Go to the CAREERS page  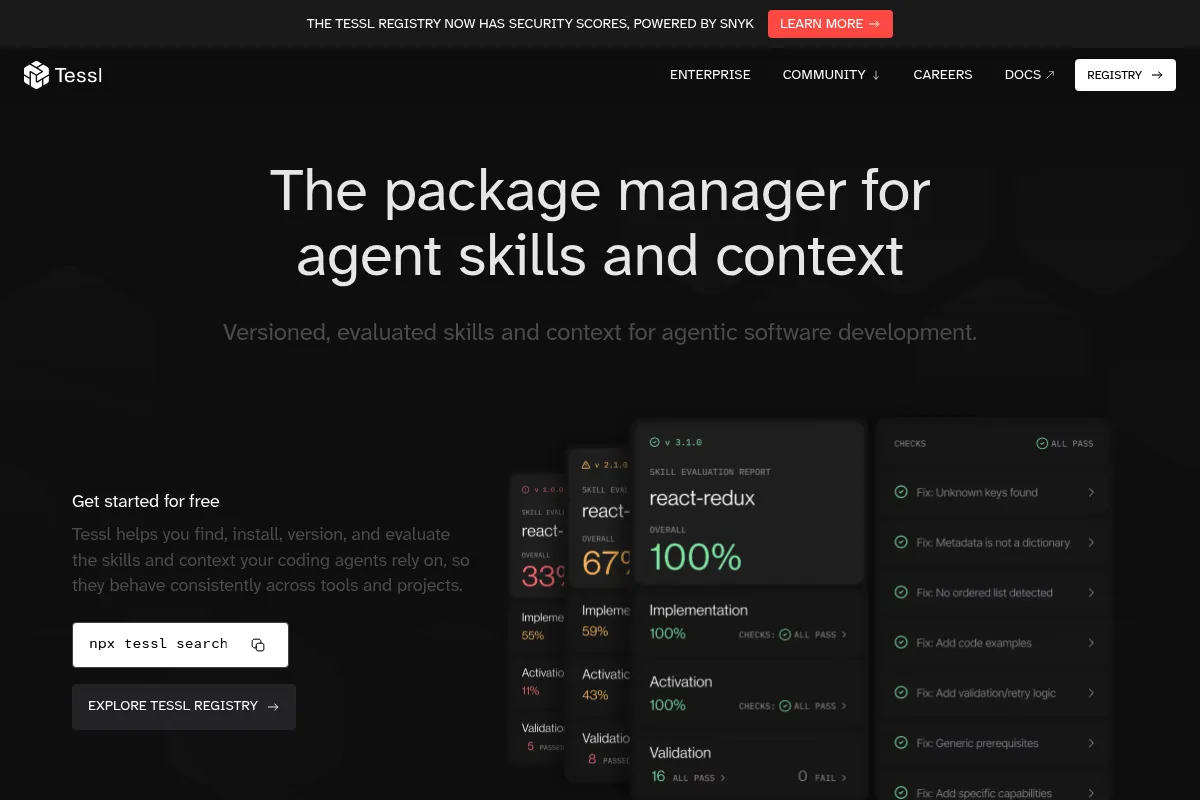coord(943,75)
